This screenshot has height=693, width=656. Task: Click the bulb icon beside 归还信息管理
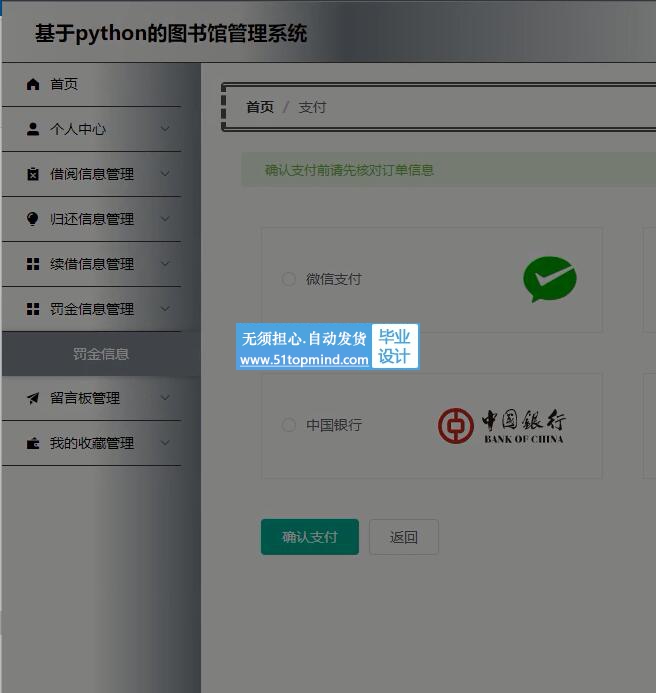(x=33, y=219)
